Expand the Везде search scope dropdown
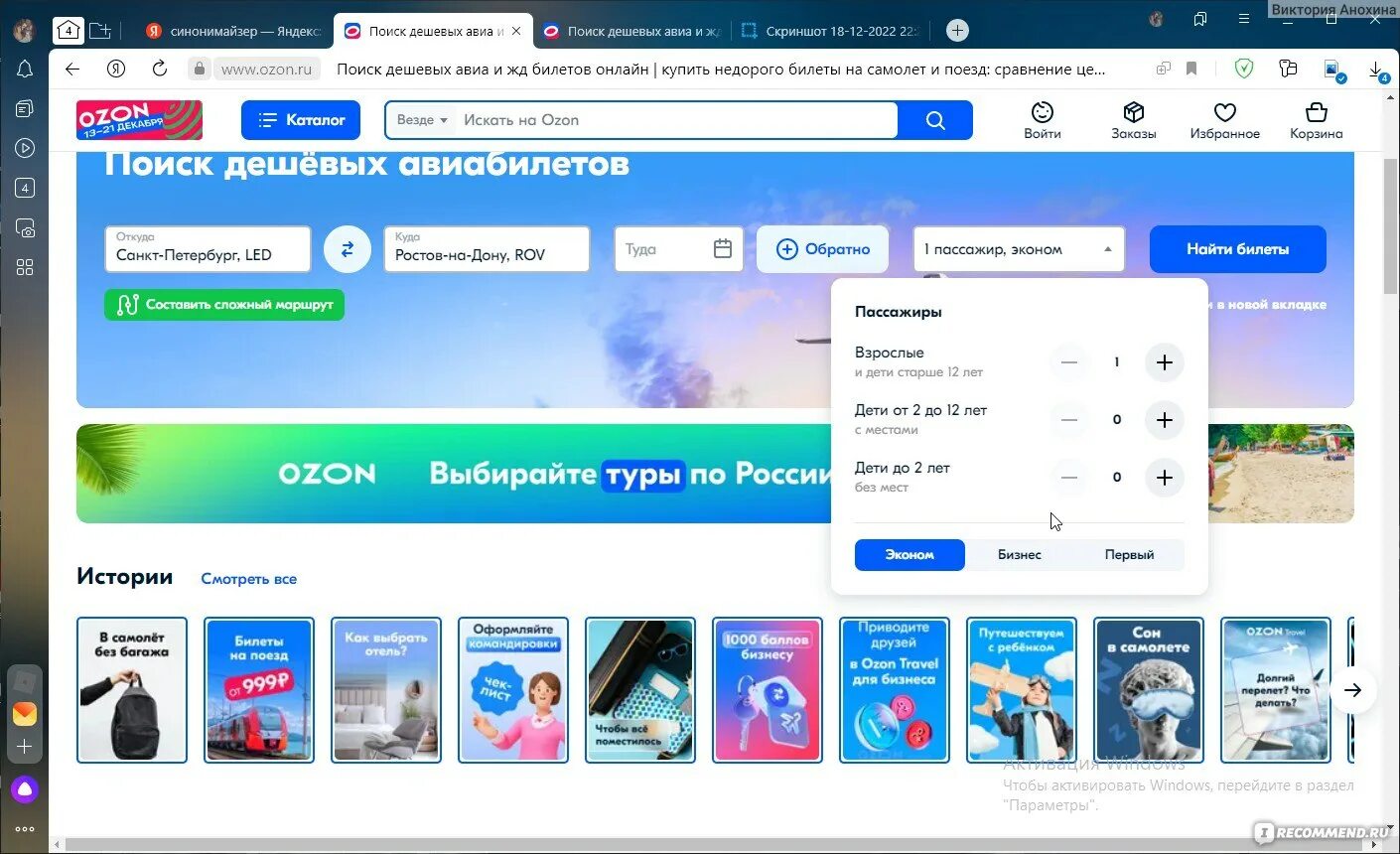 (x=422, y=120)
